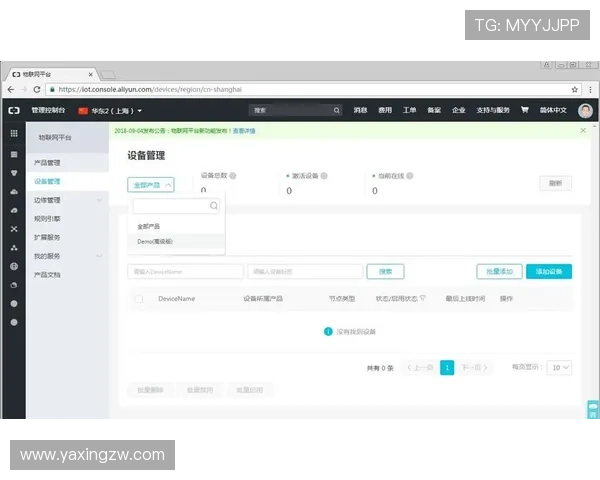Open the 华东2 (上海) region dropdown
Viewport: 600px width, 480px height.
110,111
